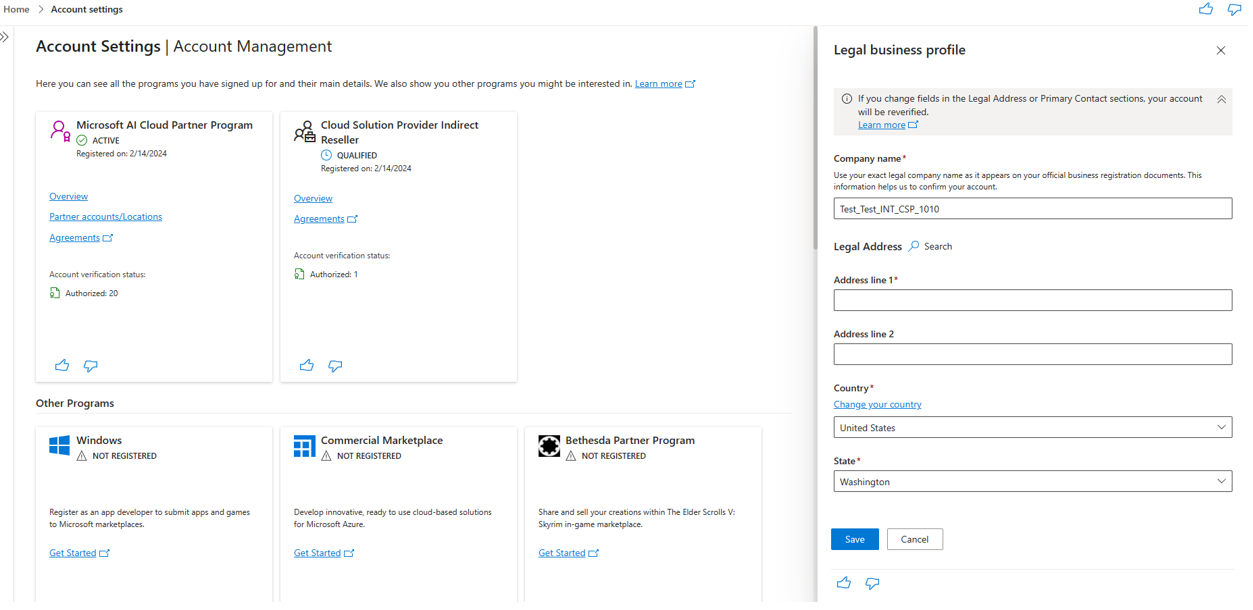Like the Microsoft AI Cloud Partner Program card
This screenshot has width=1253, height=610.
tap(62, 366)
